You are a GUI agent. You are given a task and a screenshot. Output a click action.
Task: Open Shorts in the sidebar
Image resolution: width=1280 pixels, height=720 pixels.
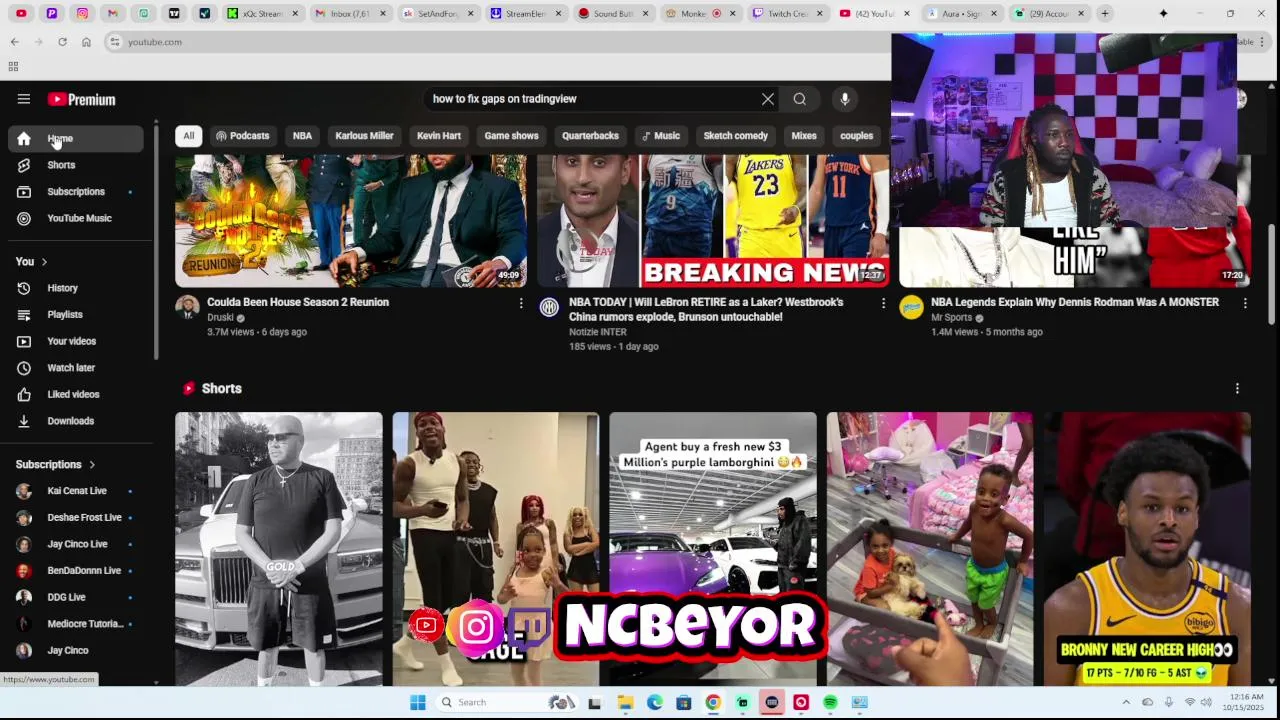76,165
